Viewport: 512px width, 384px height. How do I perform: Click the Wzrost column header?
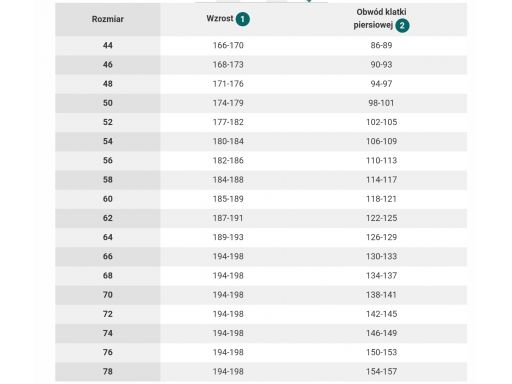220,18
